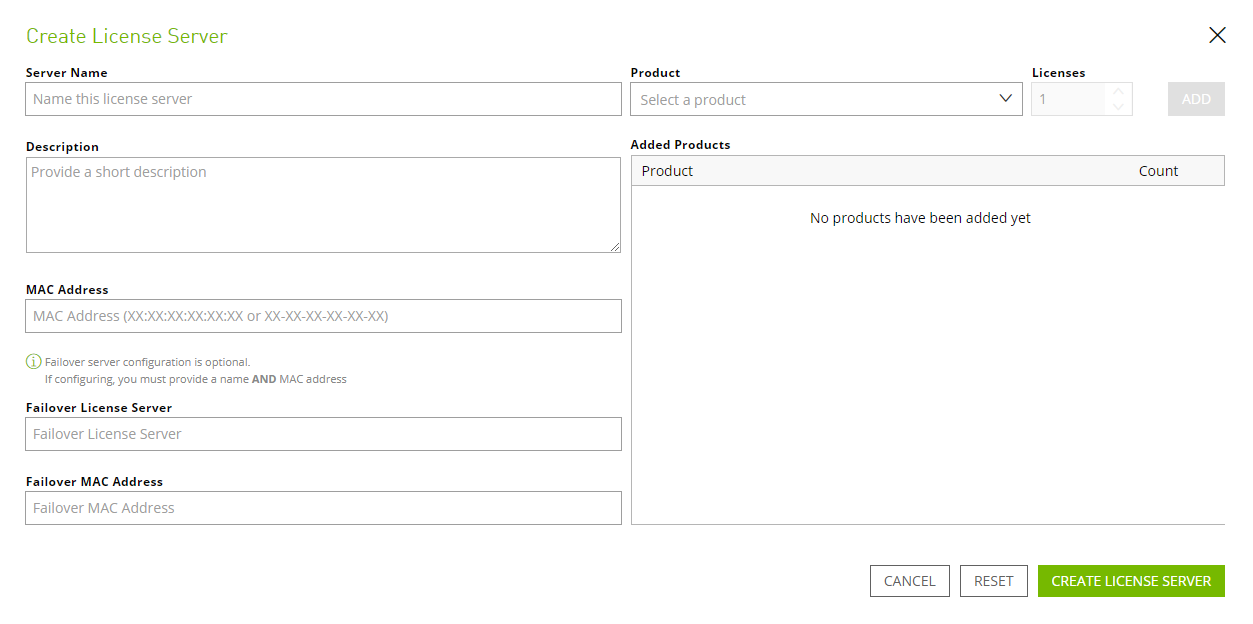This screenshot has width=1253, height=624.
Task: Click the Added Products table area
Action: pos(920,300)
